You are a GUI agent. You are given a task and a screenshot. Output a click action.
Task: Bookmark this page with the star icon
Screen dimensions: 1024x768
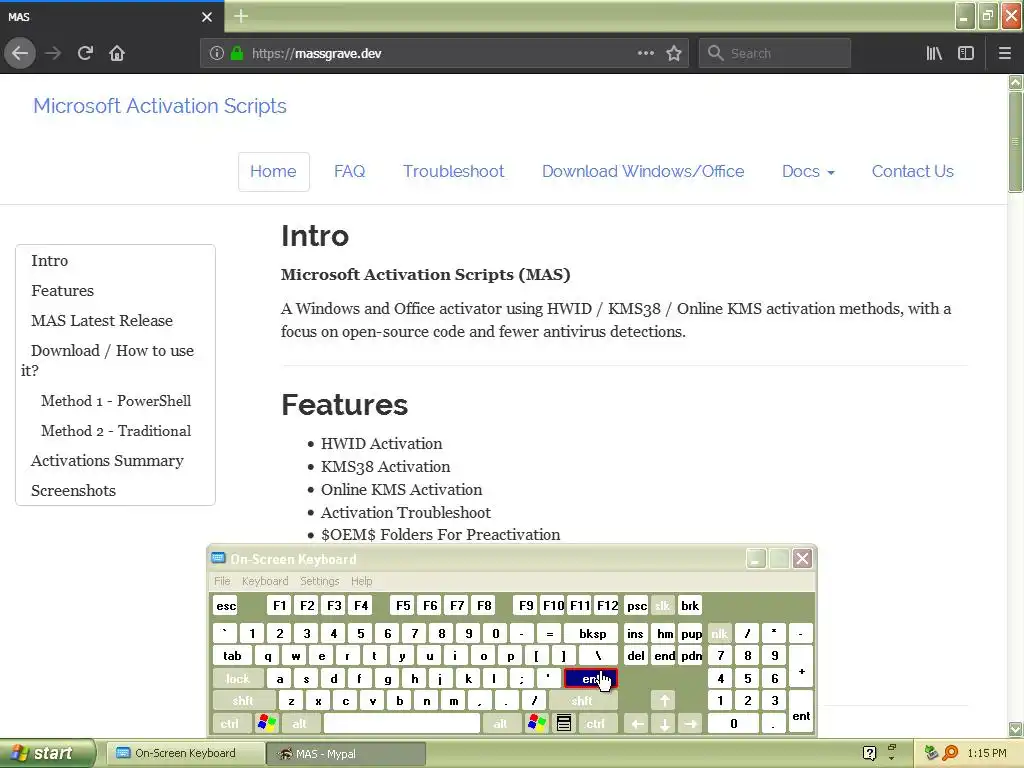674,53
